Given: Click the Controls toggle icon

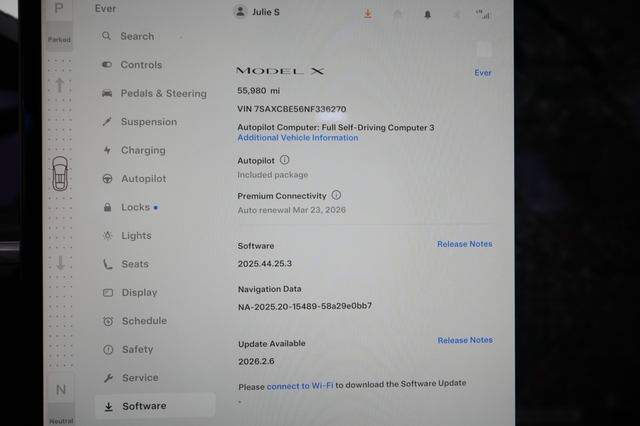Looking at the screenshot, I should (x=107, y=64).
